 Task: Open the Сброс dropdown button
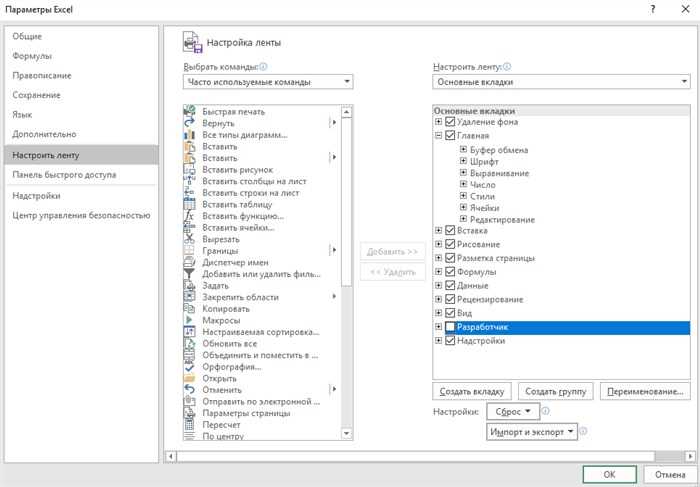pyautogui.click(x=513, y=412)
